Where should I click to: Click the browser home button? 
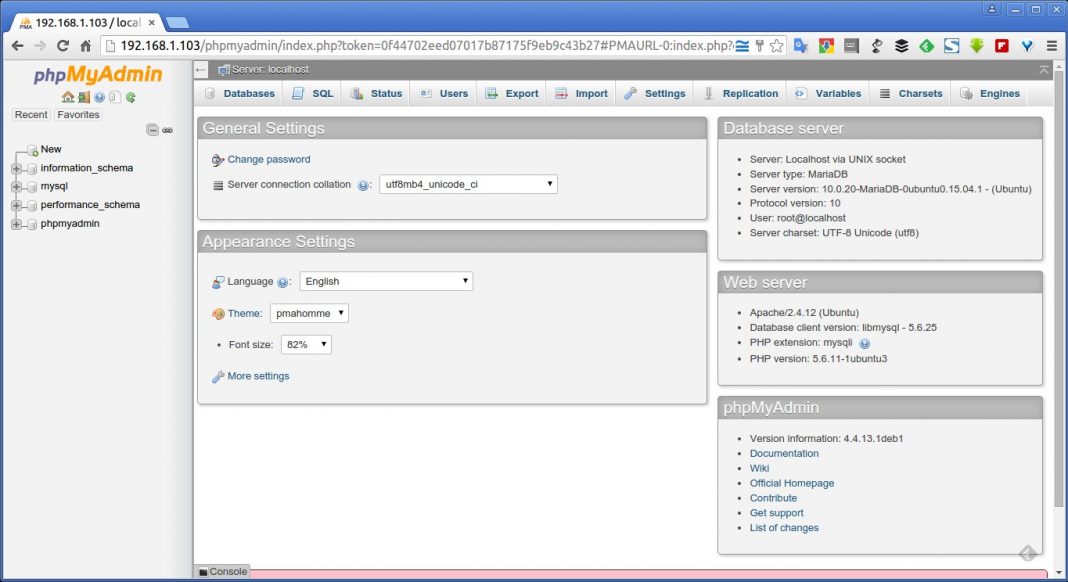click(85, 46)
